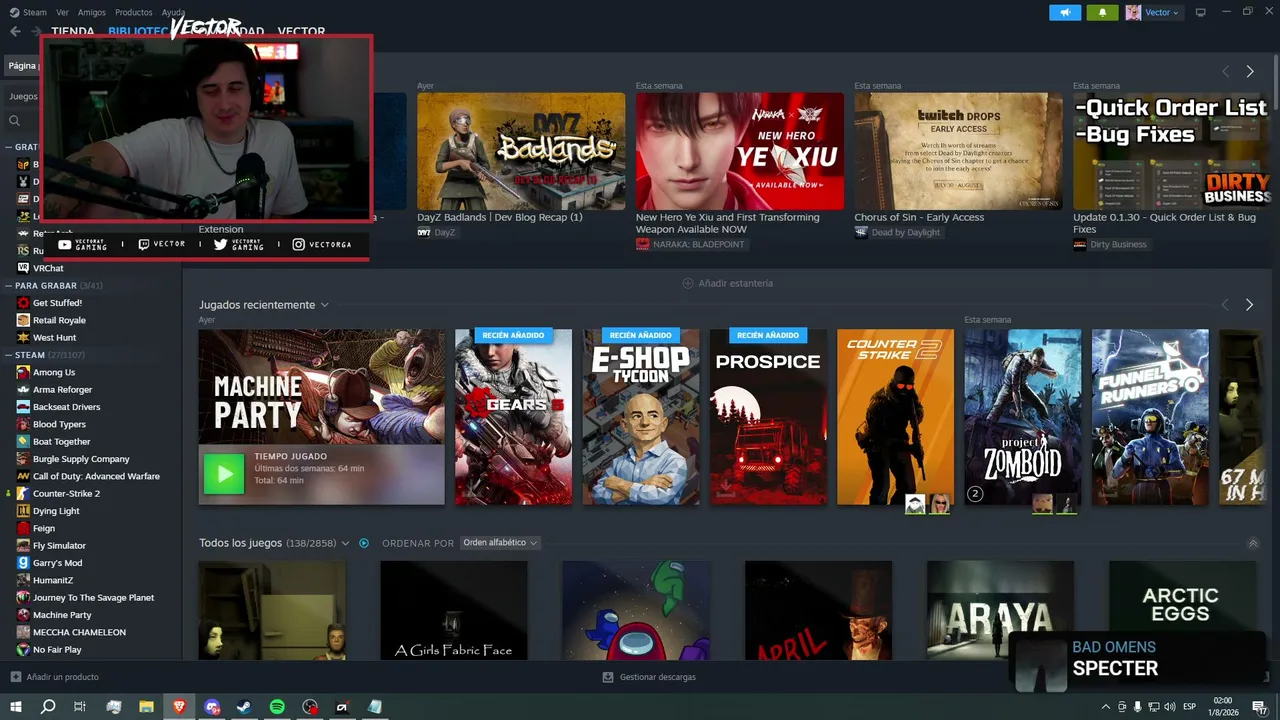Open Dirty Business Quick Order List update news
Screen dimensions: 1280x720
click(1171, 152)
